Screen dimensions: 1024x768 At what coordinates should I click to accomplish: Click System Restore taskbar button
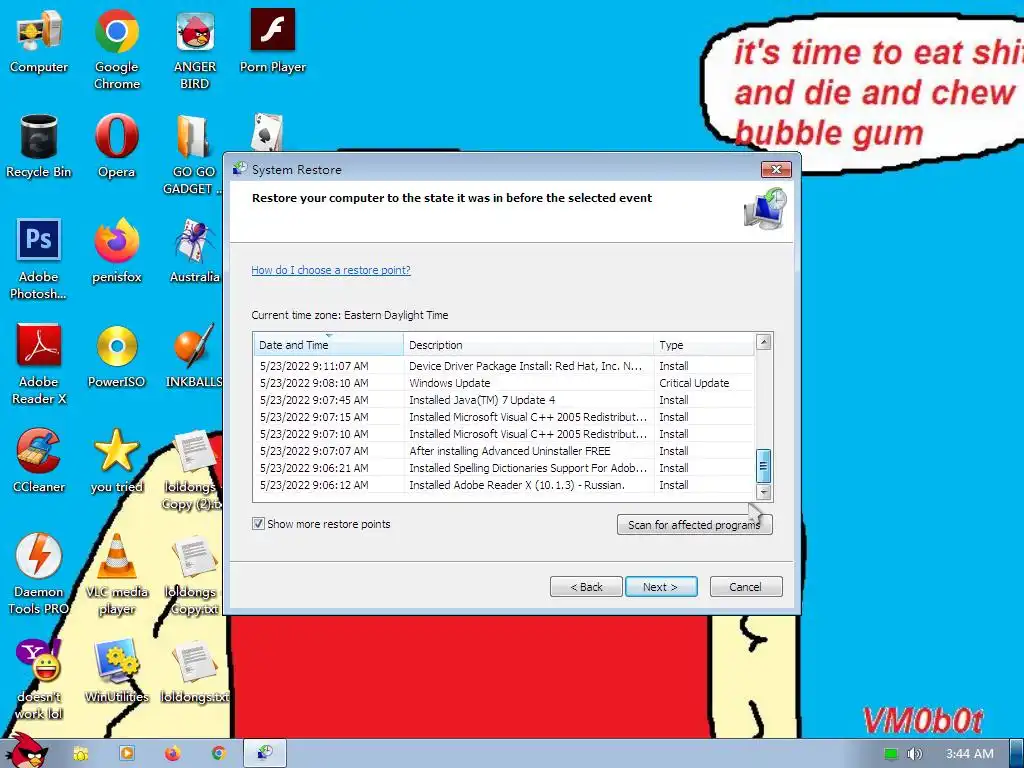click(264, 753)
